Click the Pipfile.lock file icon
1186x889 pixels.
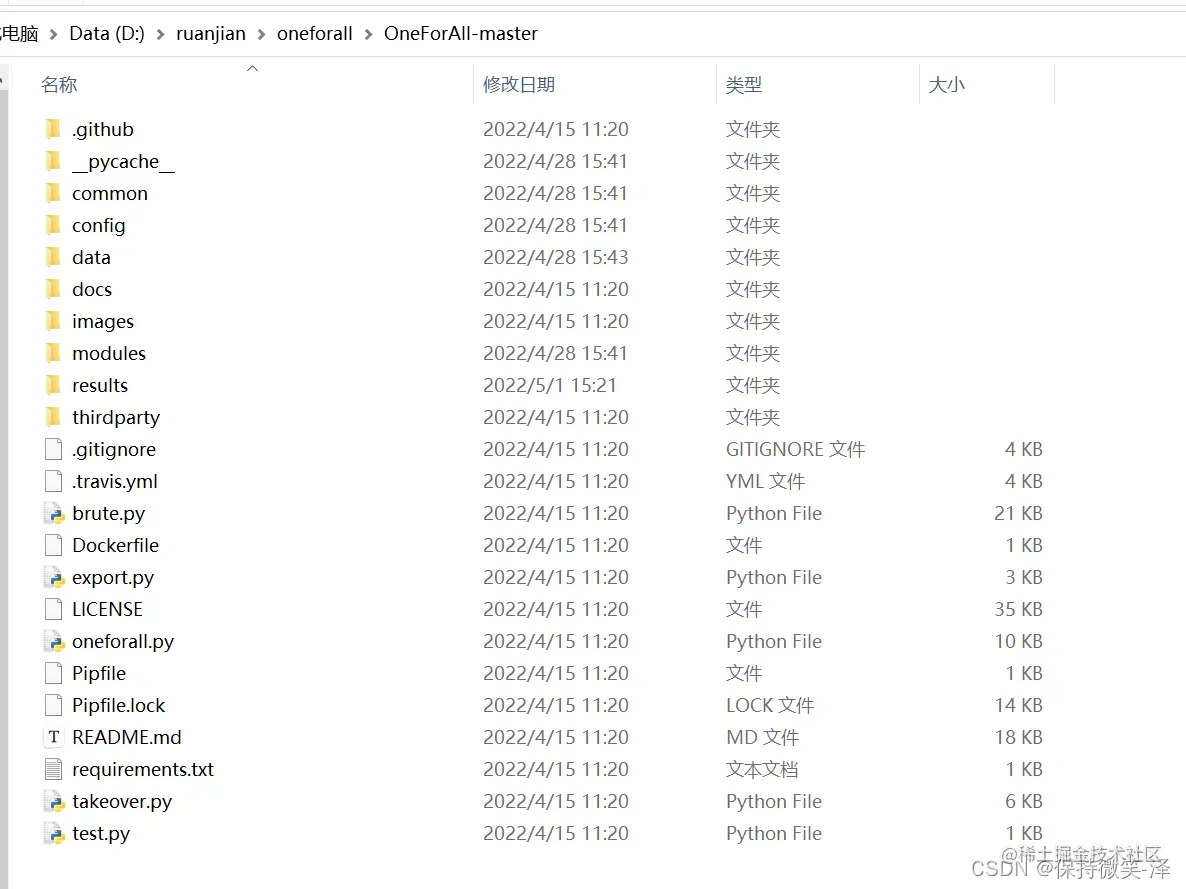(54, 705)
